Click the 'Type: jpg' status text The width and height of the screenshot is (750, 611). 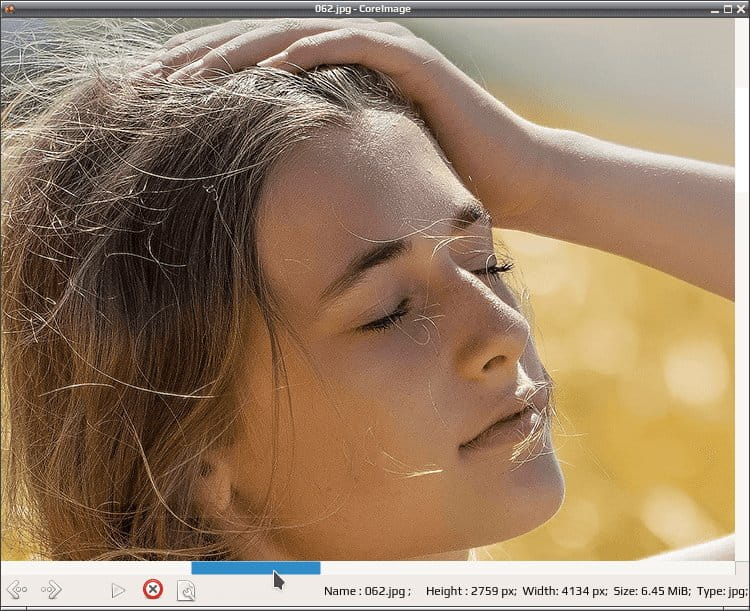click(x=721, y=591)
